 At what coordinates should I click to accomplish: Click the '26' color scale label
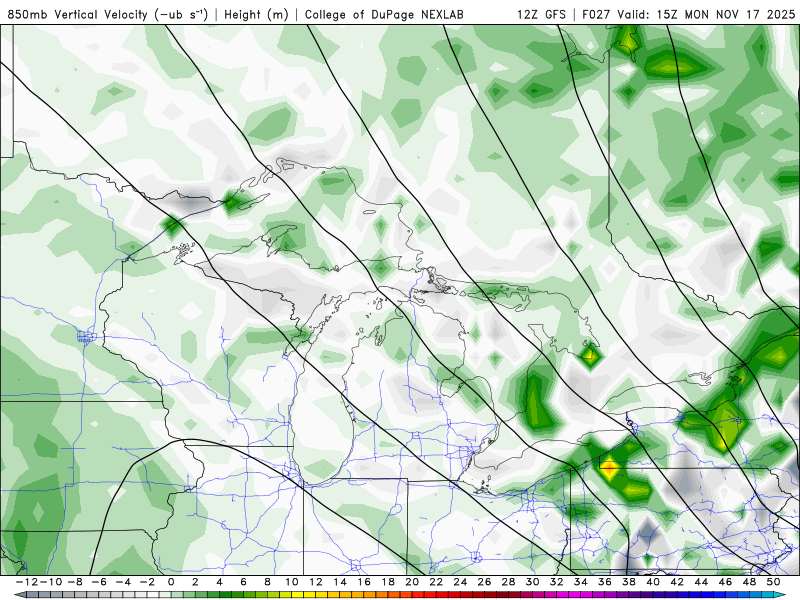tap(484, 582)
